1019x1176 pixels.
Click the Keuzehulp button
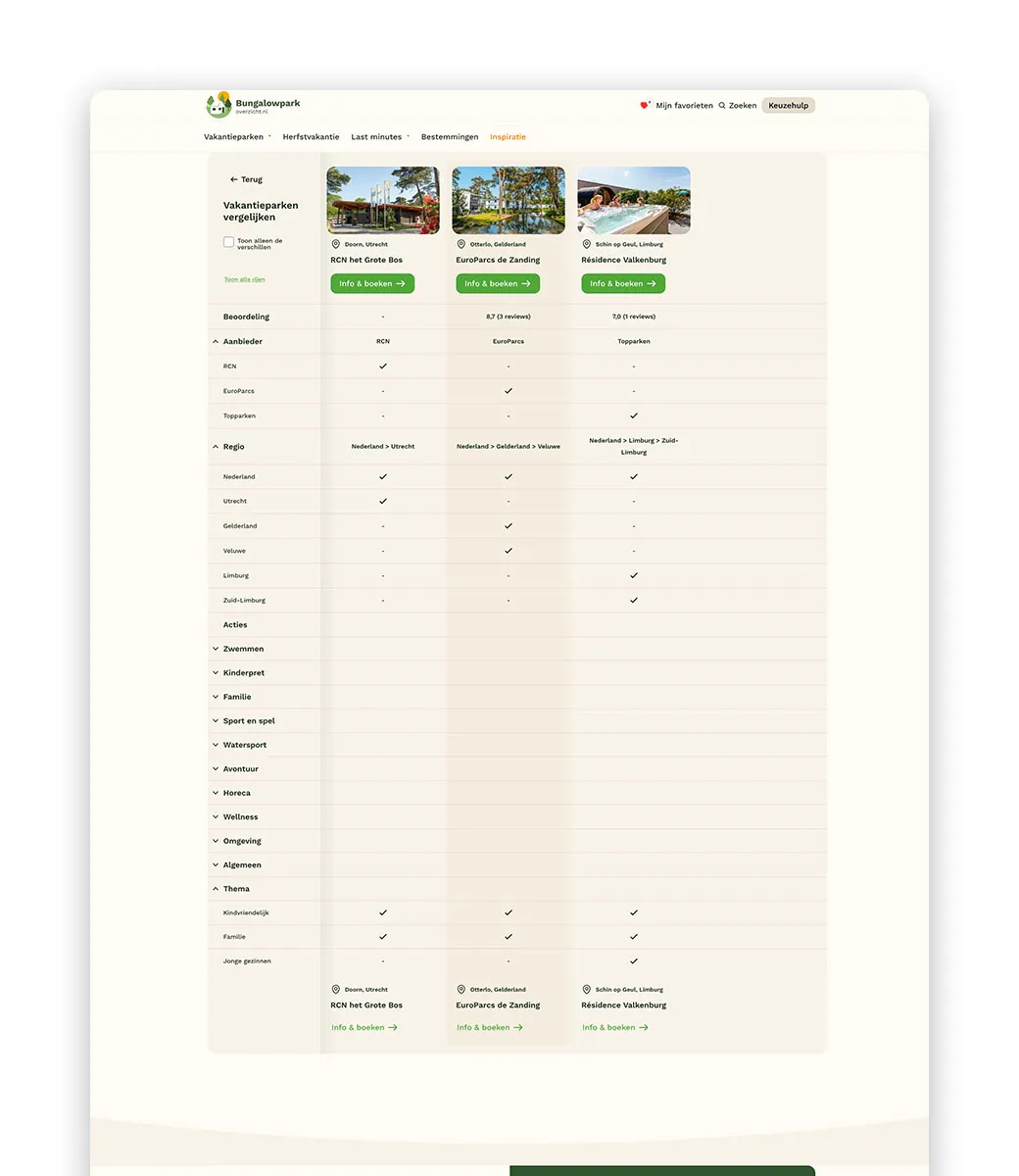click(x=788, y=106)
